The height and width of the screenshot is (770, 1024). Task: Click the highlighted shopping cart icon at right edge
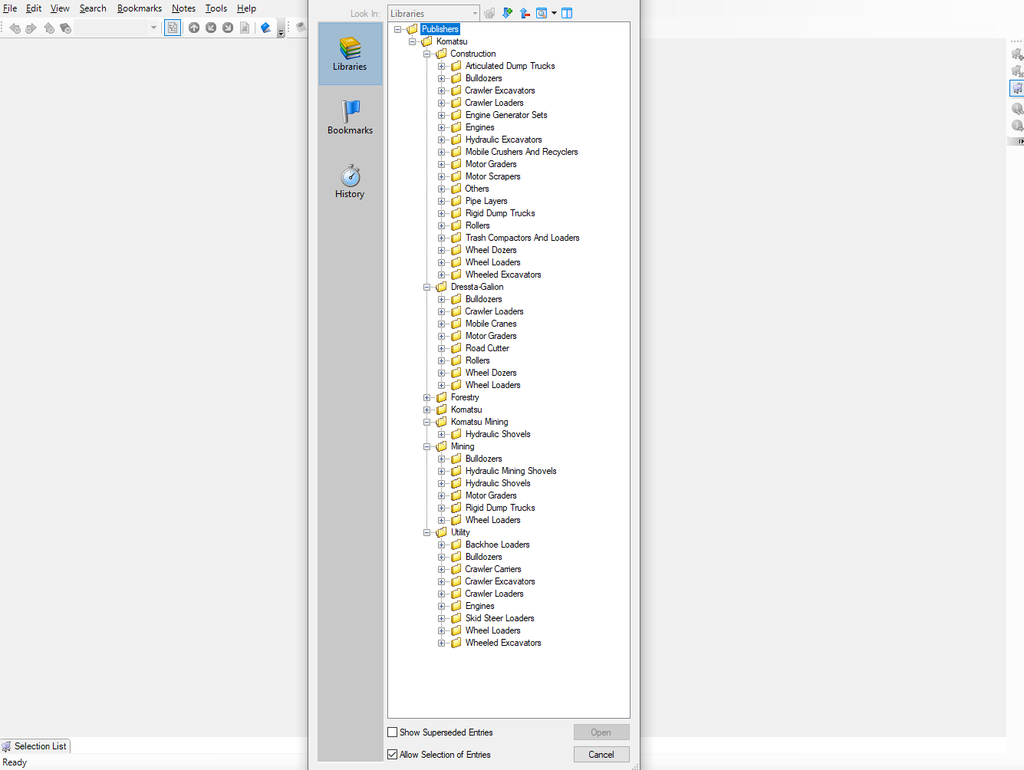1017,89
